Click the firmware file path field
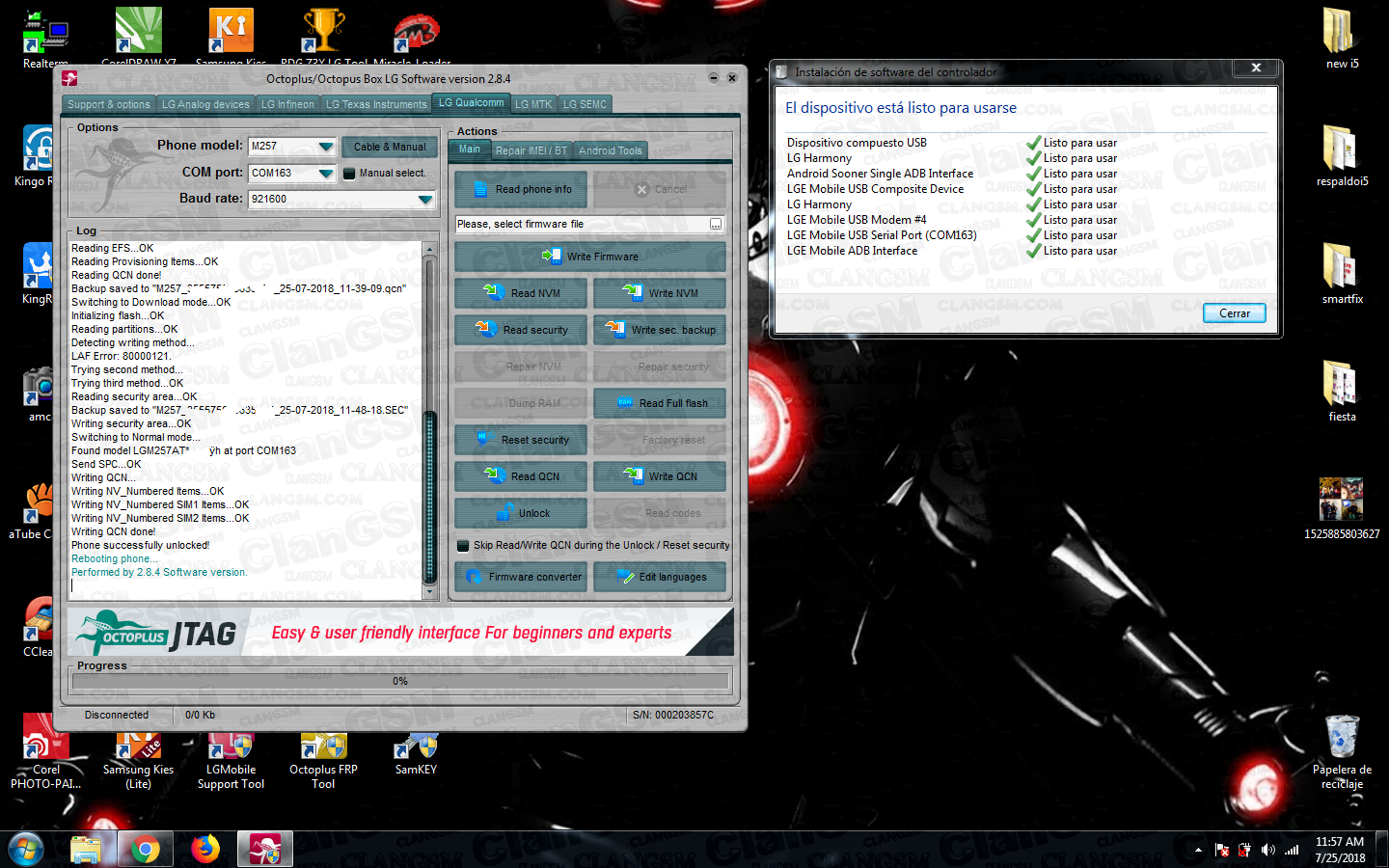 click(x=582, y=225)
